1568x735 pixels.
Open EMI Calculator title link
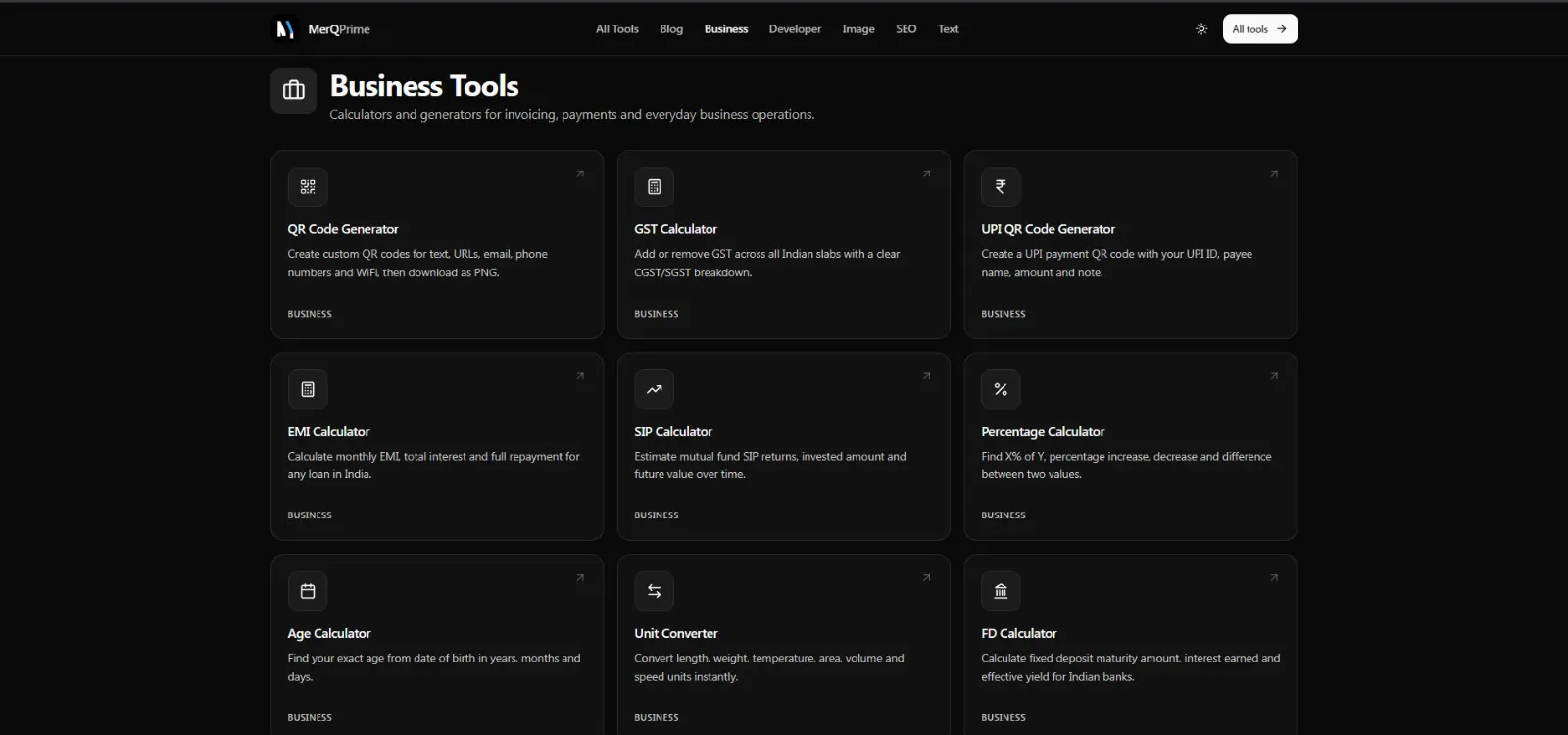point(328,431)
